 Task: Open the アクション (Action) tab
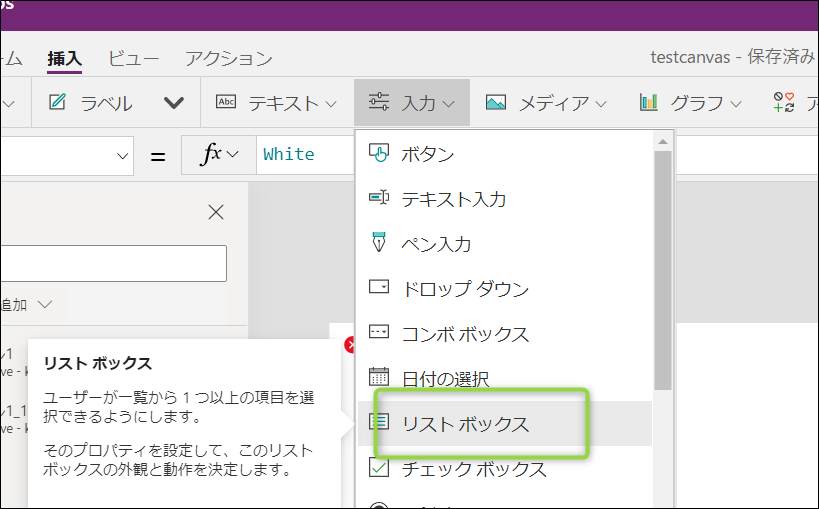tap(229, 59)
